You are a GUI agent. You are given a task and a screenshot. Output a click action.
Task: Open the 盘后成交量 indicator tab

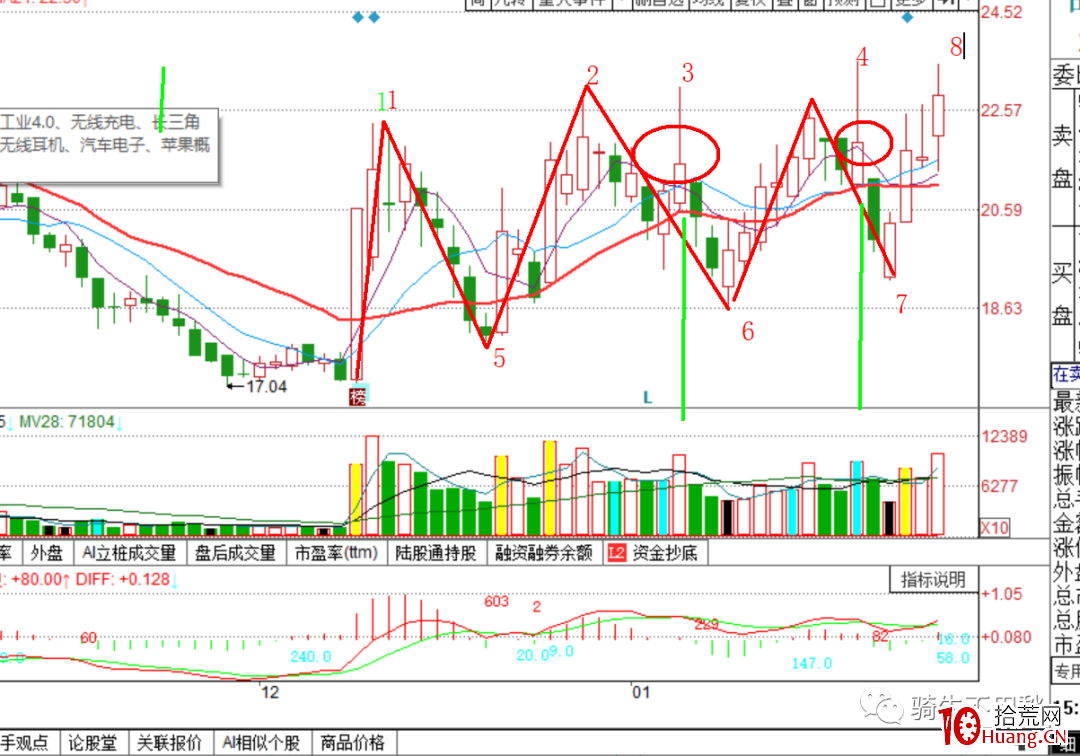(235, 553)
